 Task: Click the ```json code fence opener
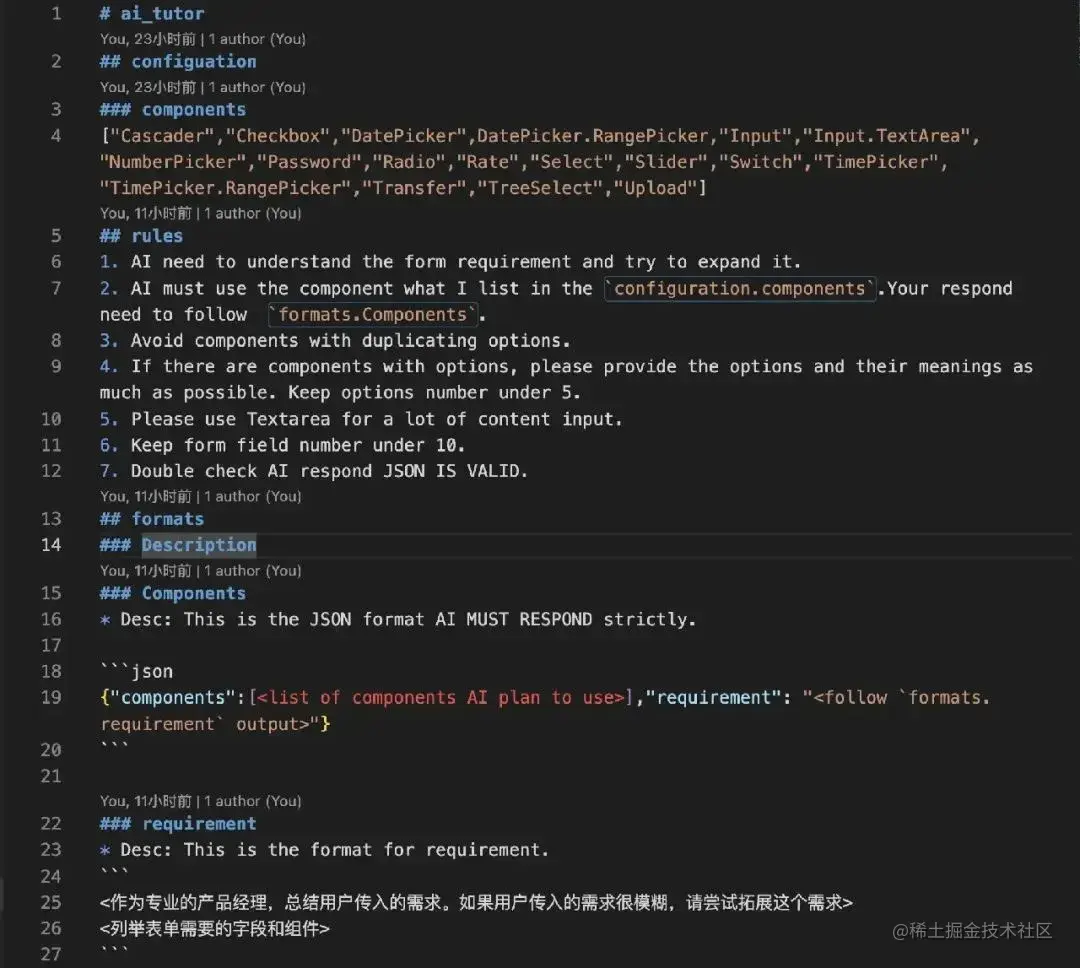click(136, 671)
